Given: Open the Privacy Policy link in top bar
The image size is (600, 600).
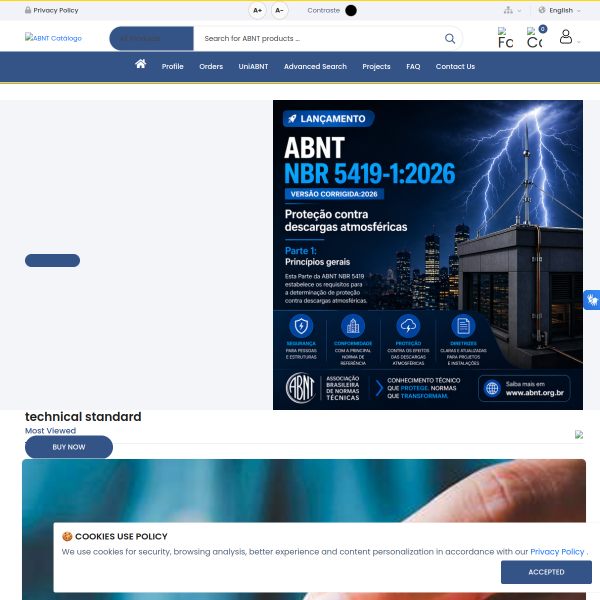Looking at the screenshot, I should coord(52,10).
